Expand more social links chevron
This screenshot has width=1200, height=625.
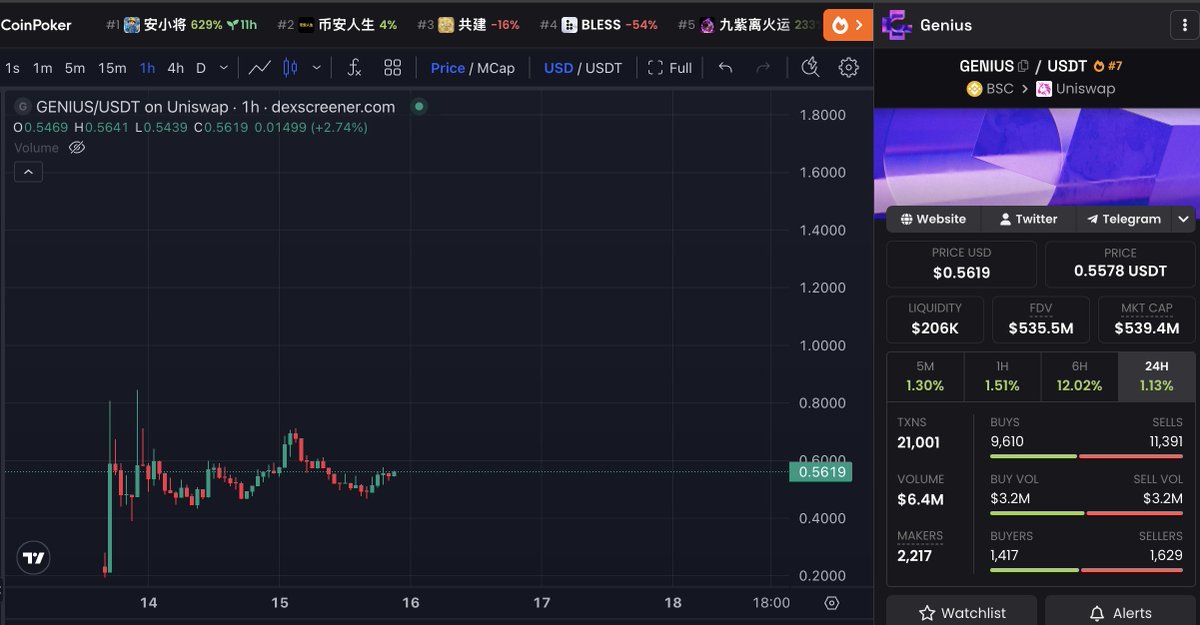1184,219
